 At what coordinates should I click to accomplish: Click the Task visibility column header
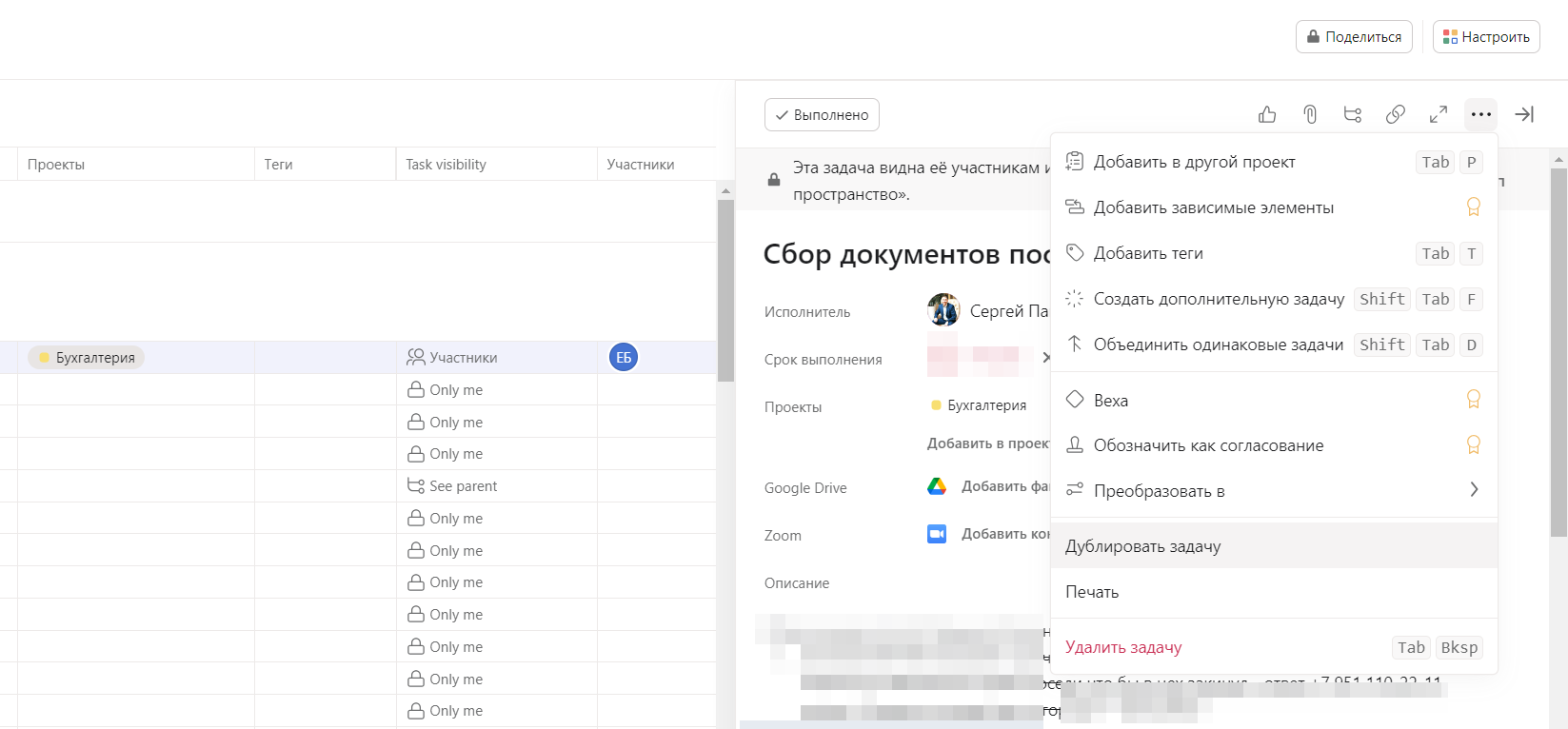click(x=496, y=165)
